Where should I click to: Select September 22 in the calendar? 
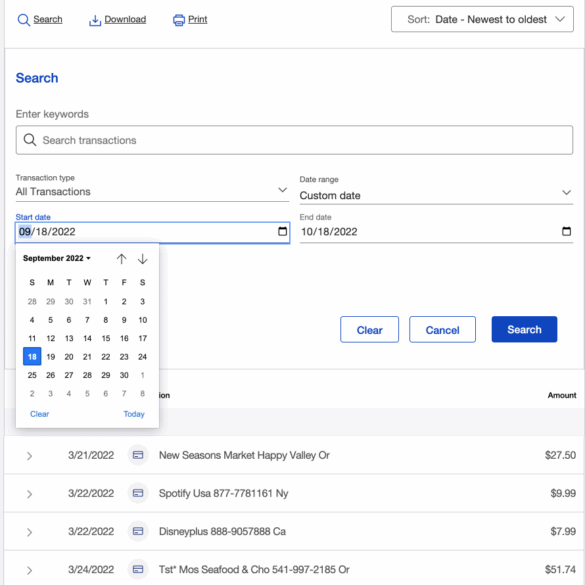(x=106, y=356)
